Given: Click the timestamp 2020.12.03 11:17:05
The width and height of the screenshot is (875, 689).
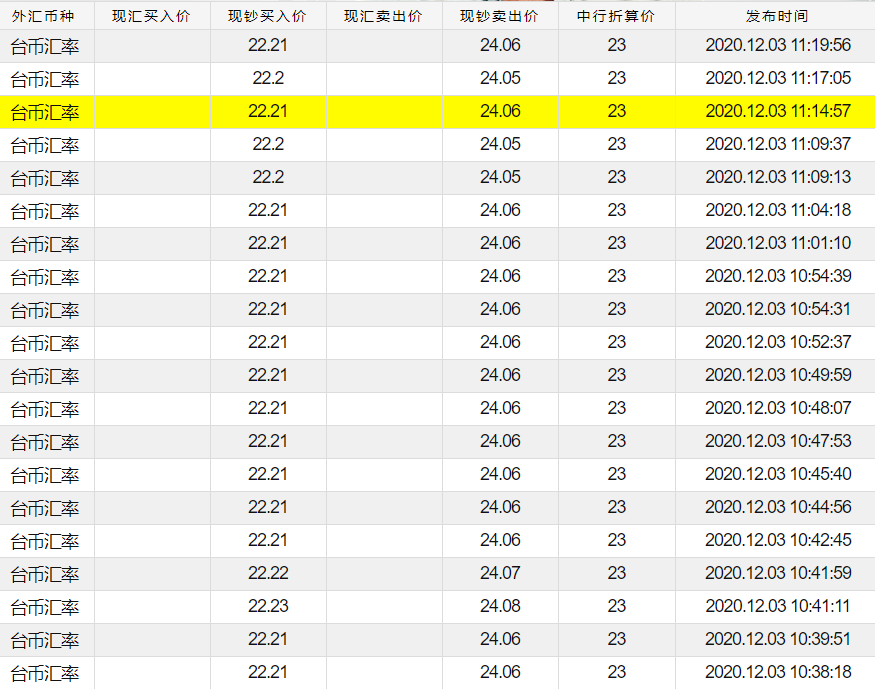Looking at the screenshot, I should (x=778, y=79).
